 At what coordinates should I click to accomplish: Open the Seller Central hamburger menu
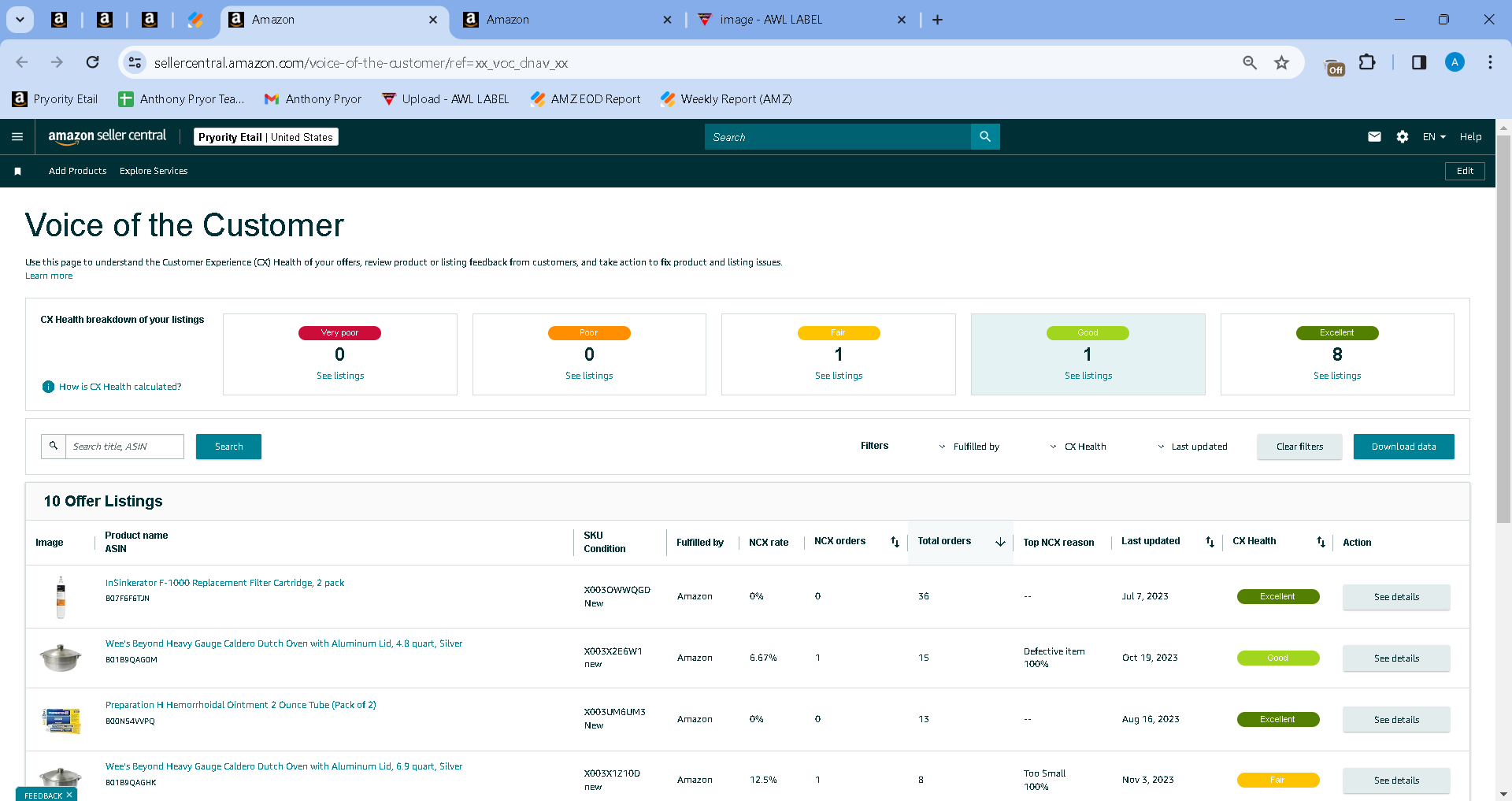point(17,137)
